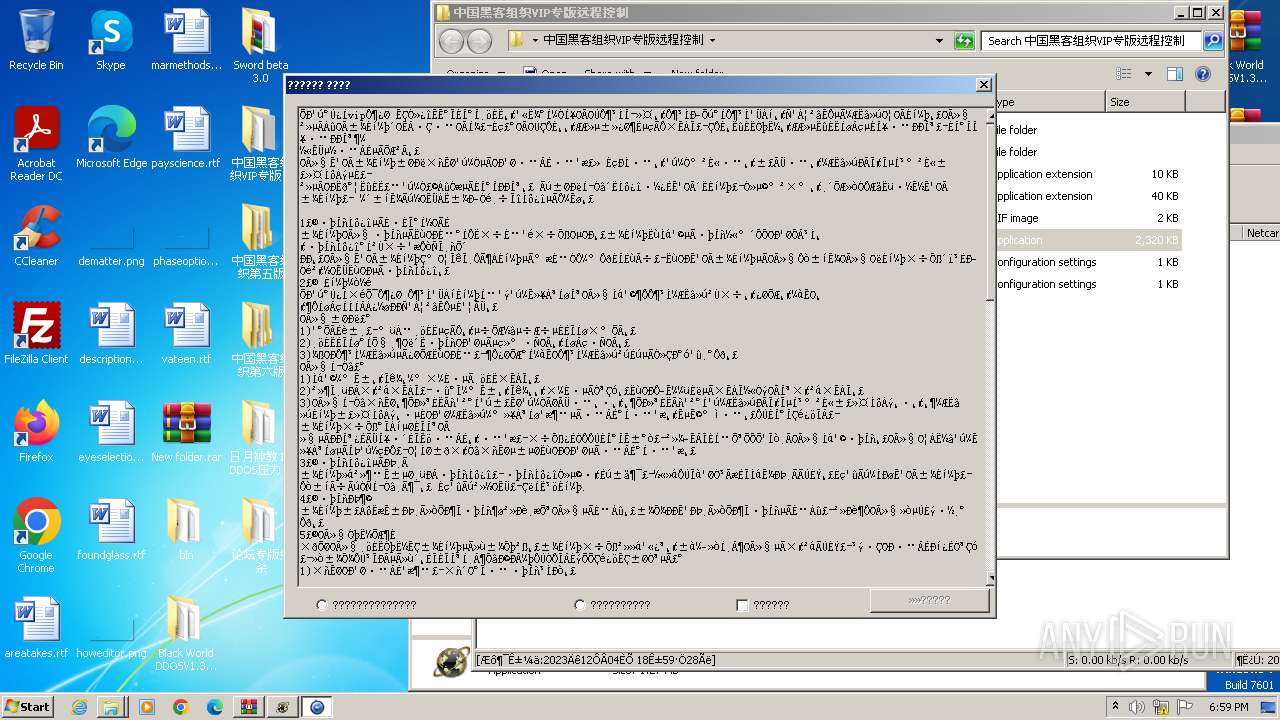
Task: Click Explorer back navigation arrow
Action: [x=452, y=41]
